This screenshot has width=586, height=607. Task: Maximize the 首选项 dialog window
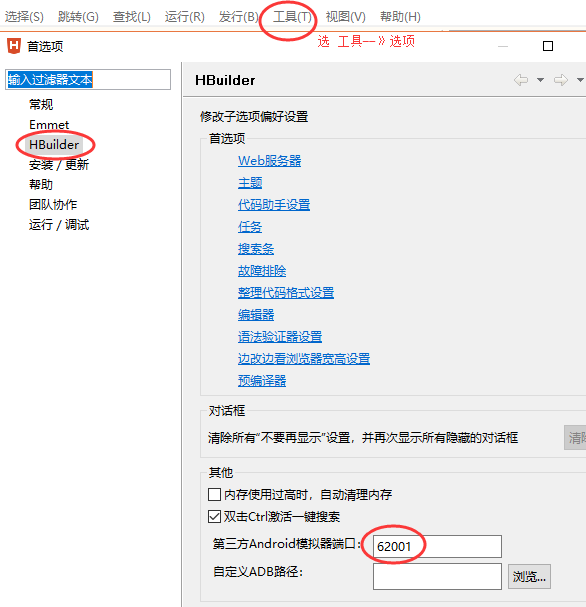pos(548,46)
